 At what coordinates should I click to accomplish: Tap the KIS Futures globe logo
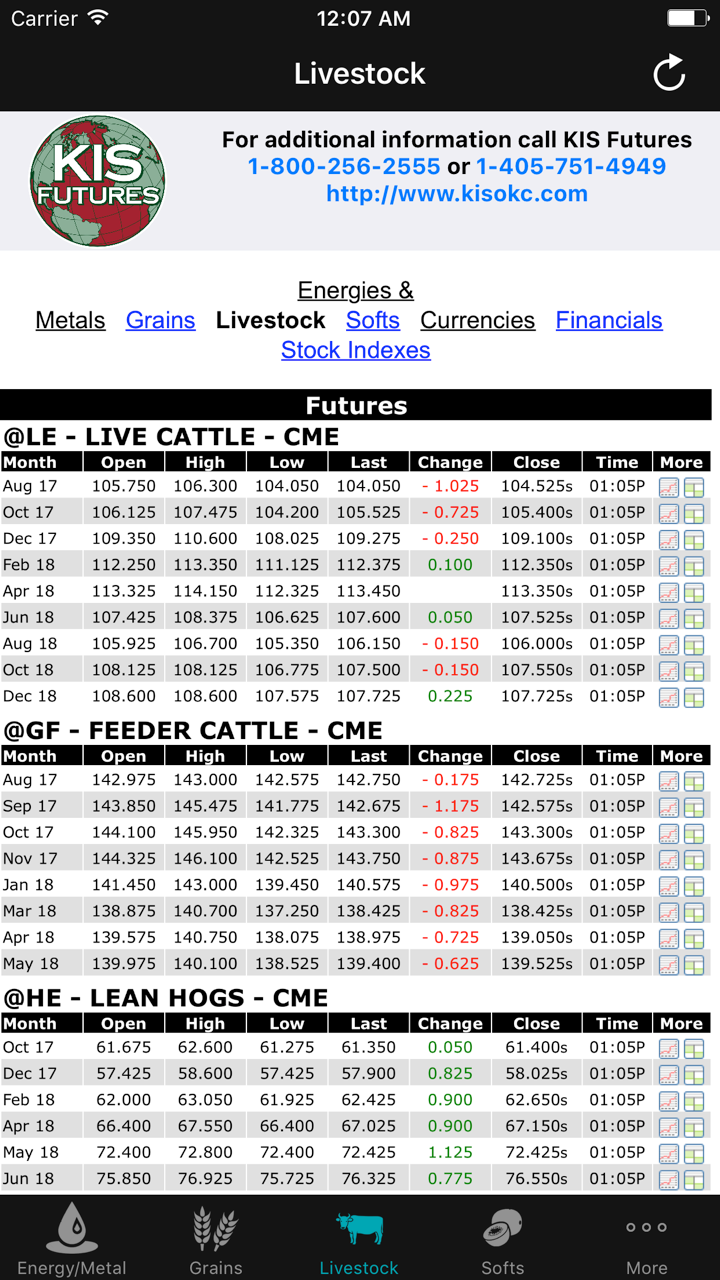pyautogui.click(x=97, y=181)
